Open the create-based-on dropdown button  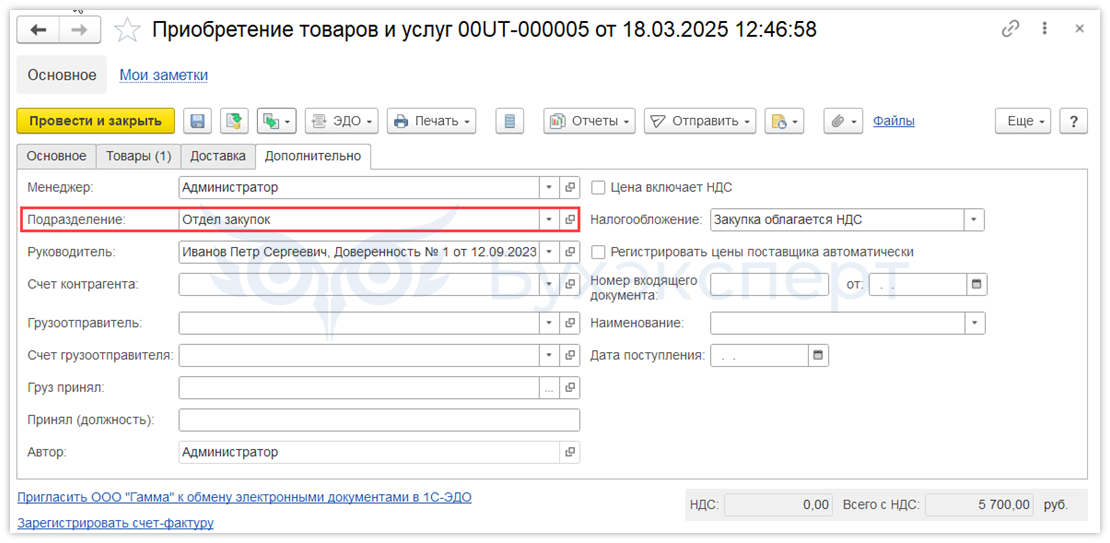(277, 121)
